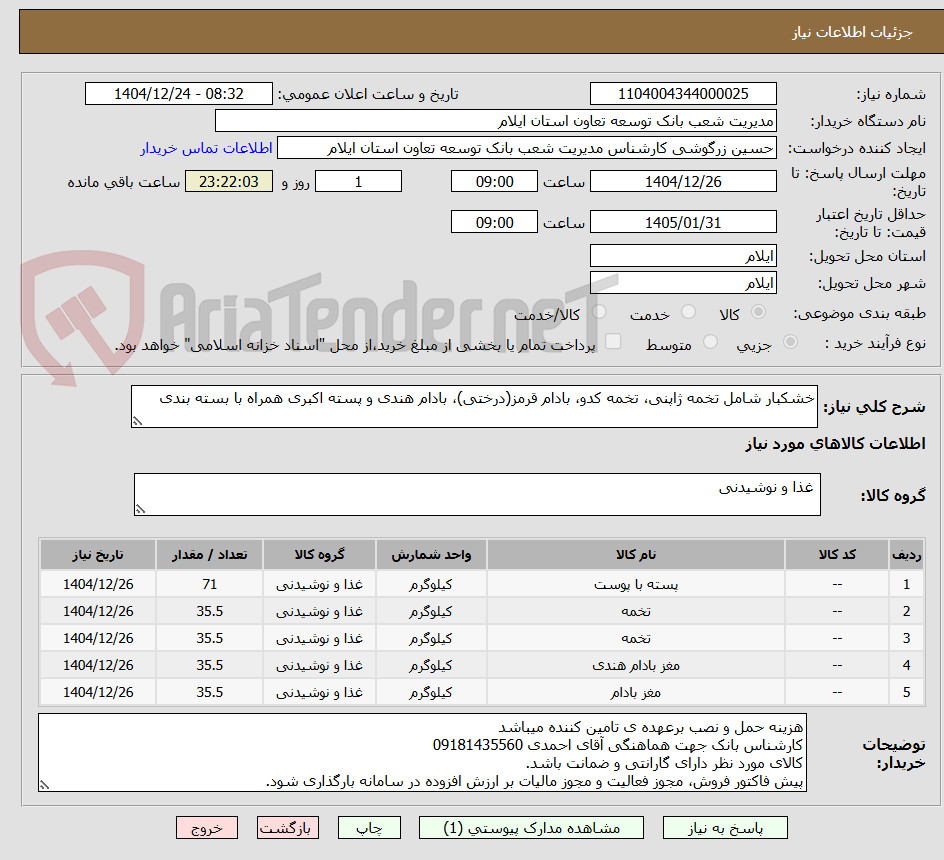
Task: Select the متوسط purchase type radio
Action: (710, 342)
